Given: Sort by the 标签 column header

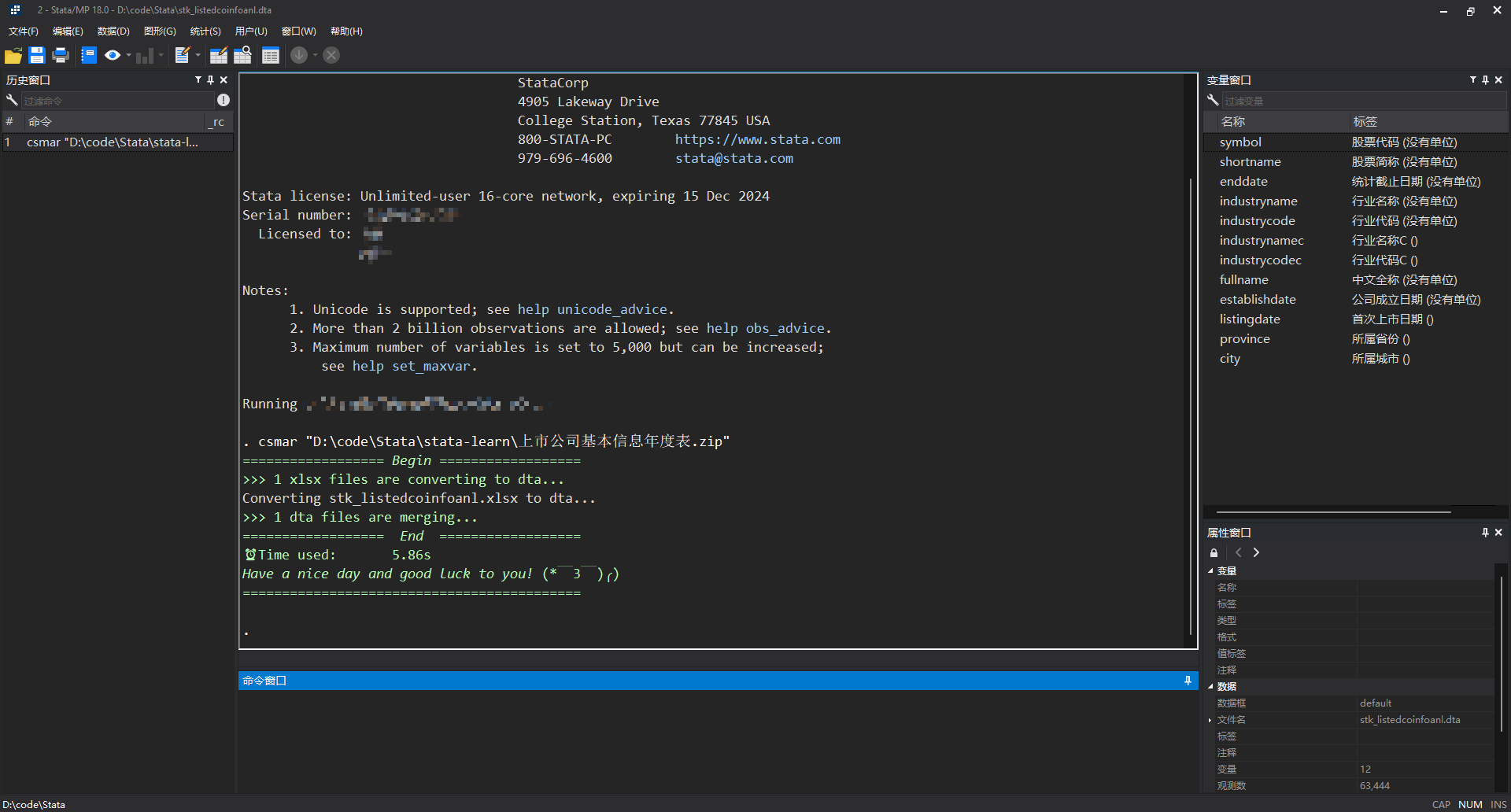Looking at the screenshot, I should point(1428,122).
